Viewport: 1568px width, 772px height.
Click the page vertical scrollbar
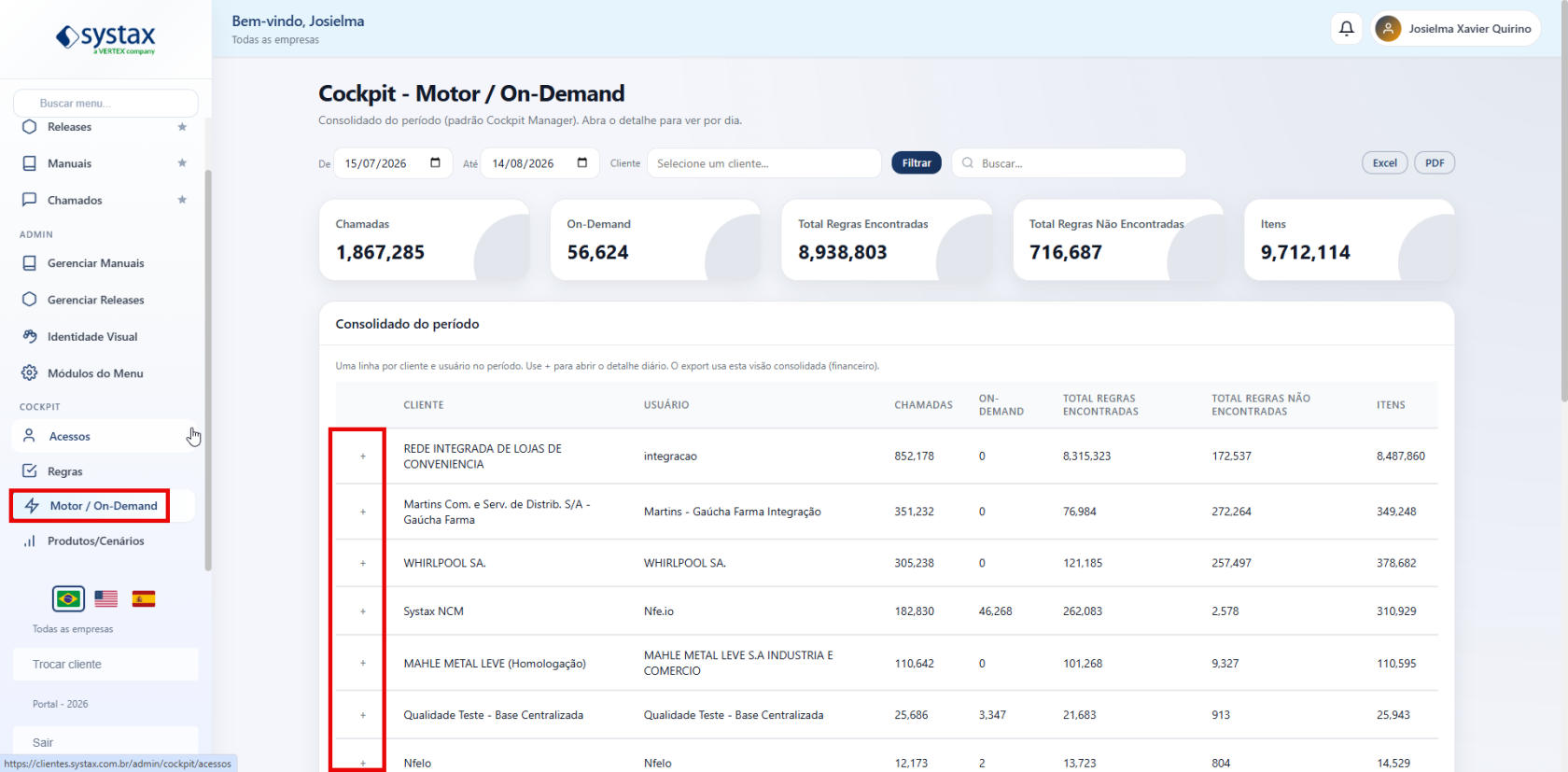[x=1564, y=201]
